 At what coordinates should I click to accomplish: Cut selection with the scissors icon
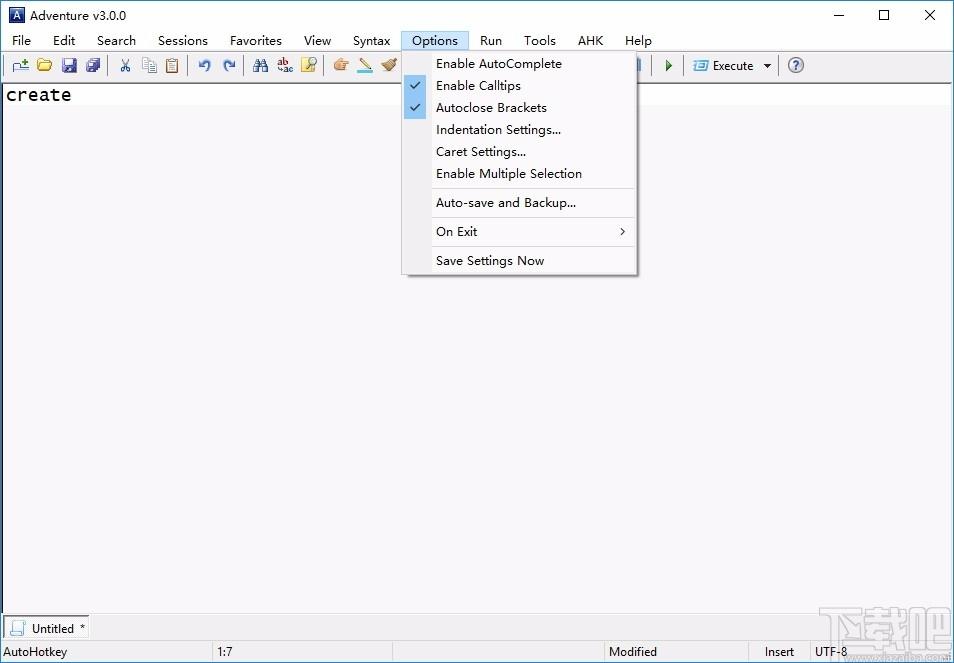(125, 65)
